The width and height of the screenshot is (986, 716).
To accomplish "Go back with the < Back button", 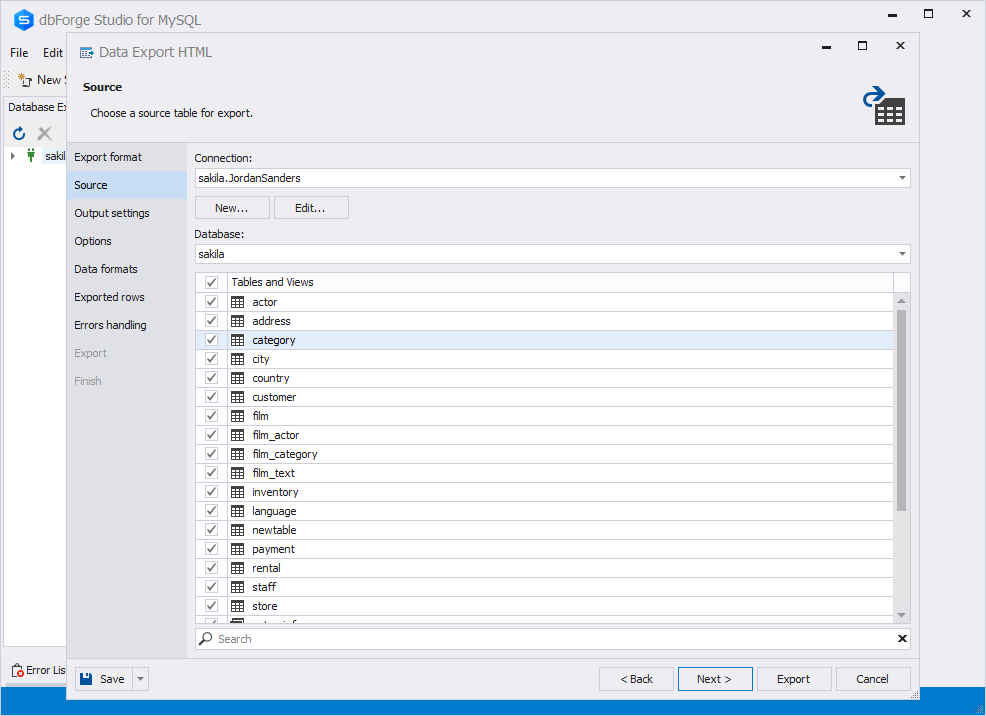I will (x=636, y=679).
